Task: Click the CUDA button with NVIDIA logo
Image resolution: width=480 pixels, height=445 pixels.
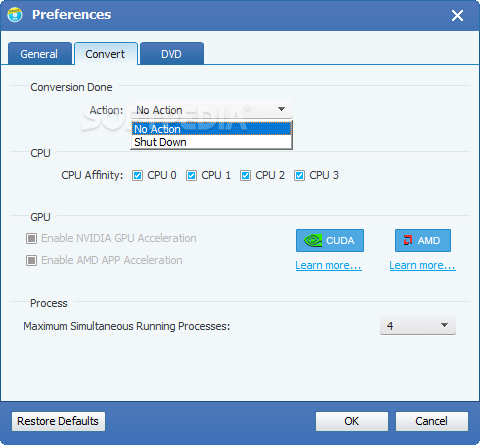Action: pos(330,240)
